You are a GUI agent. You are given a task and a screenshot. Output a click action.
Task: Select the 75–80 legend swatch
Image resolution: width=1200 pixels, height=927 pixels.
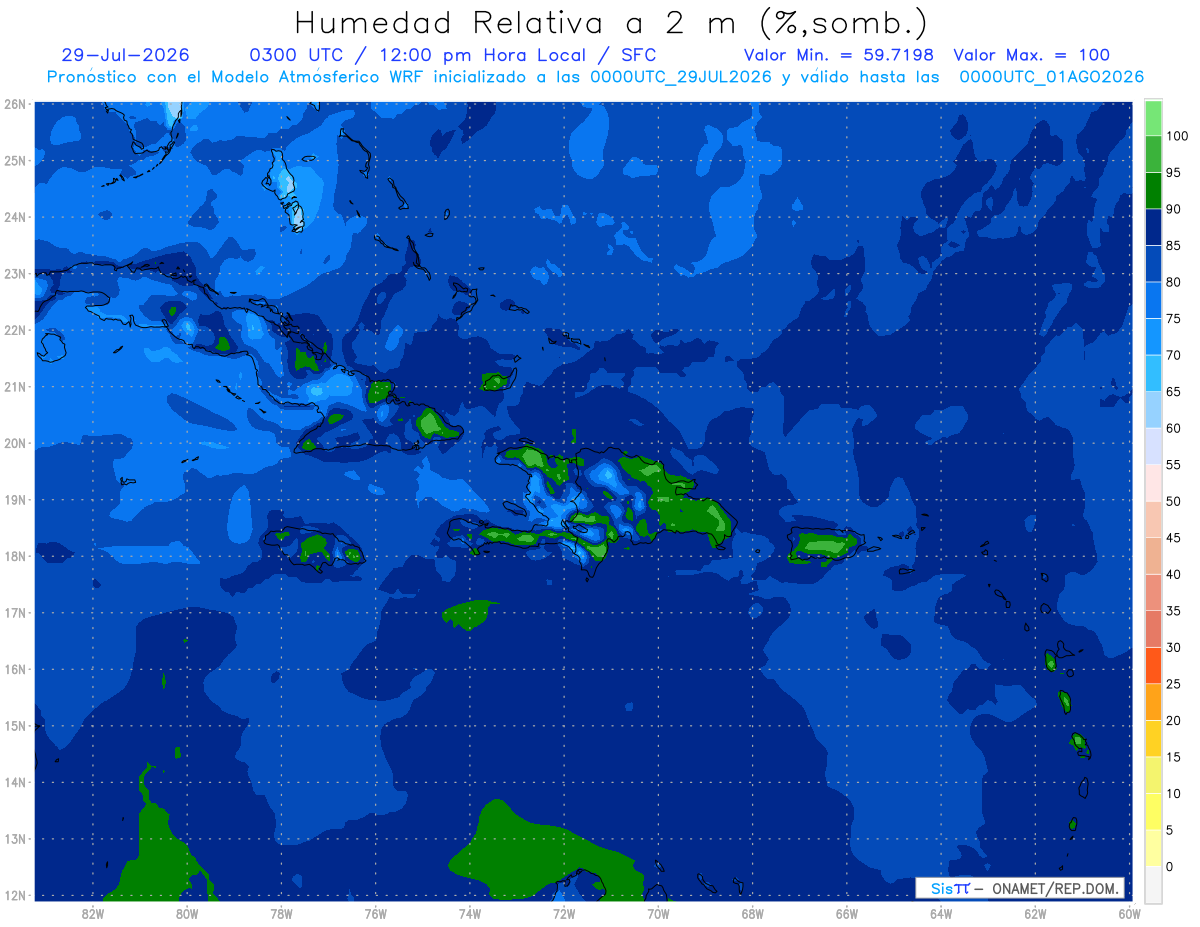[1153, 300]
